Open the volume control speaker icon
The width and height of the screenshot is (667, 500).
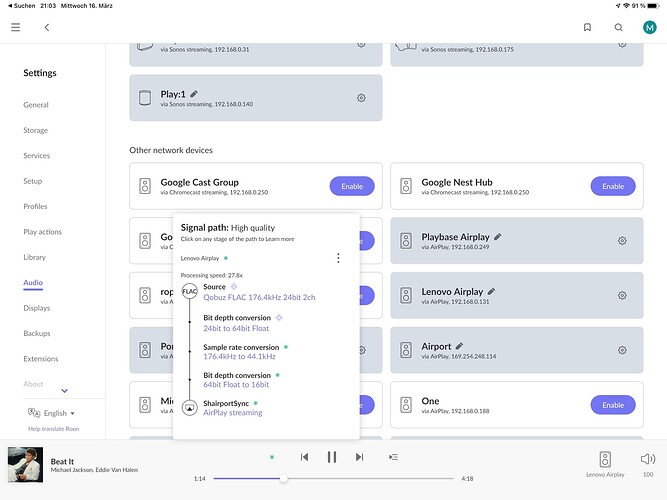(x=648, y=459)
